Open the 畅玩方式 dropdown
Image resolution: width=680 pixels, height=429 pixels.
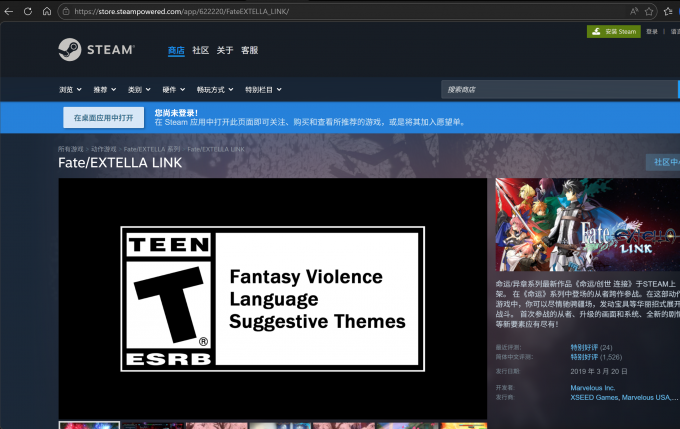tap(213, 89)
